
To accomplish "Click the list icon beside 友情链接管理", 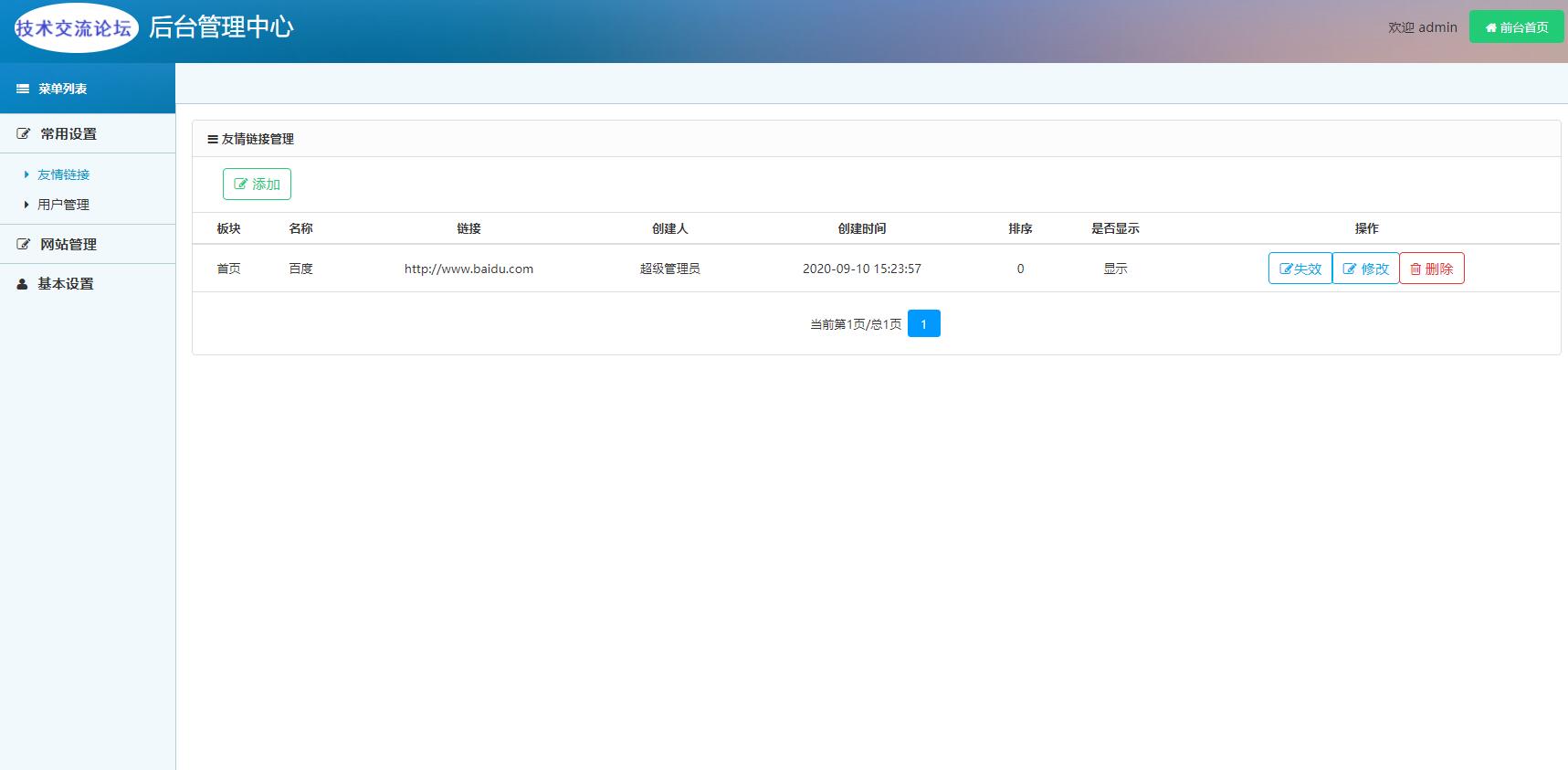I will point(213,140).
